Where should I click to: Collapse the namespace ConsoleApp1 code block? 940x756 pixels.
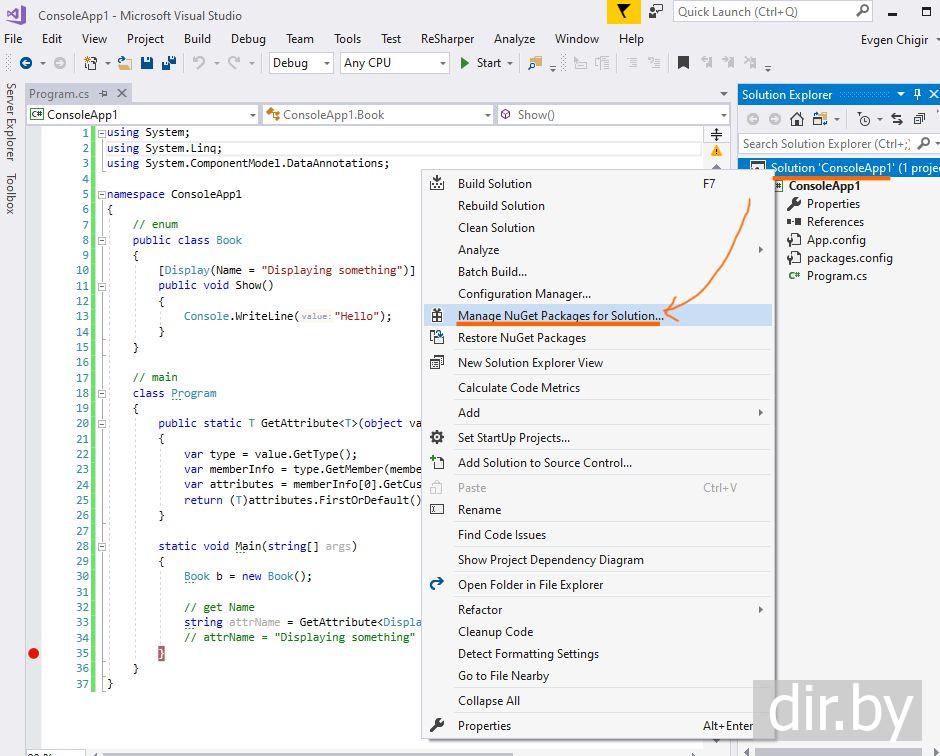coord(101,194)
